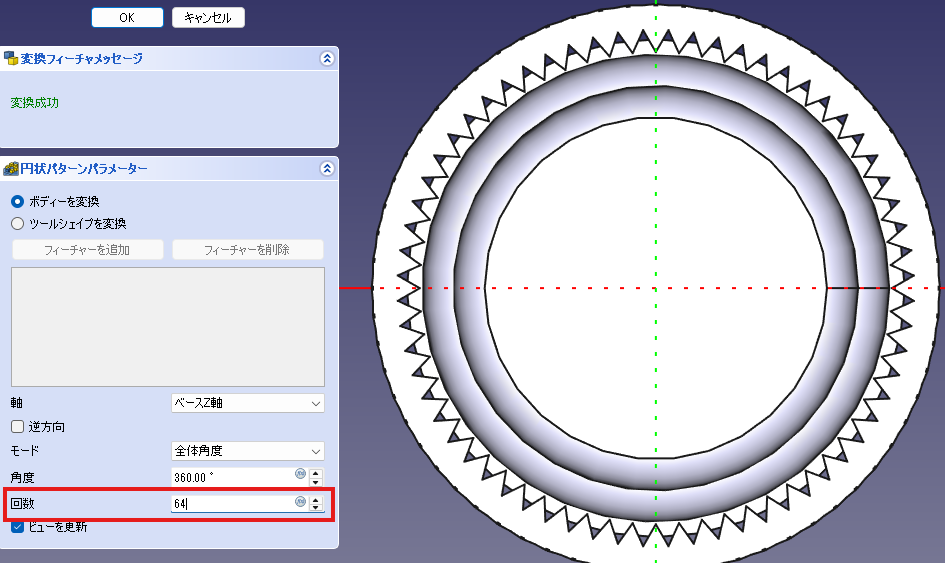Click the 変換フィーチャメッセージ panel header icon

pos(11,59)
